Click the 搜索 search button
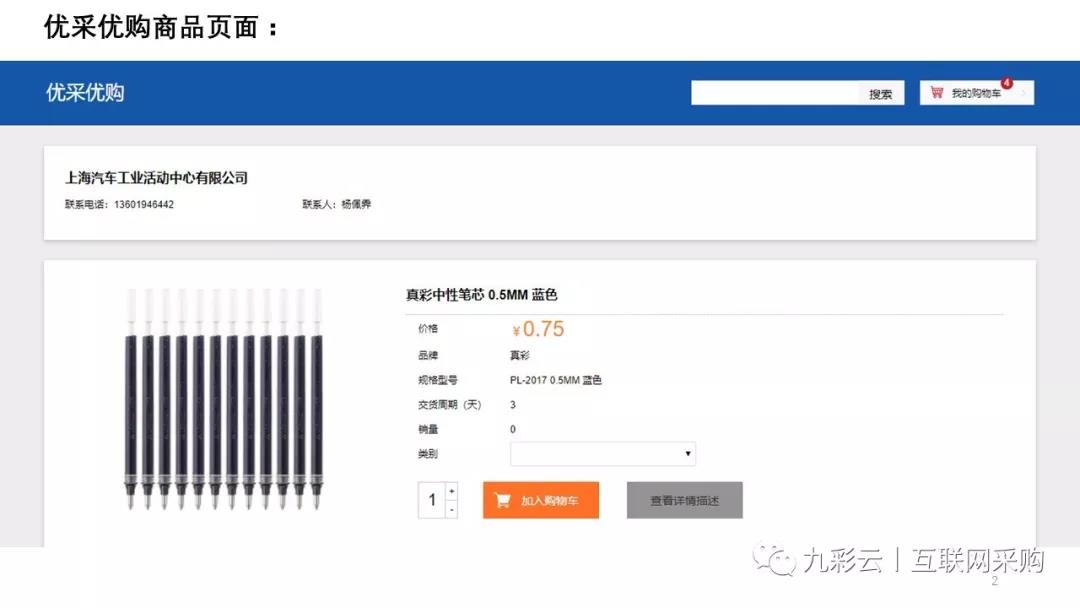 coord(880,94)
